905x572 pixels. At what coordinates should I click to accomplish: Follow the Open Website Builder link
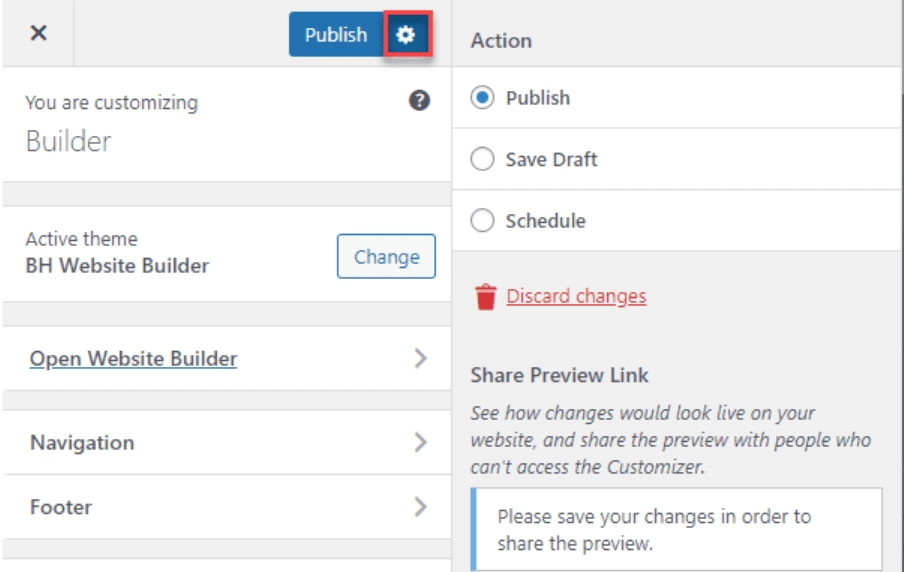(x=133, y=358)
